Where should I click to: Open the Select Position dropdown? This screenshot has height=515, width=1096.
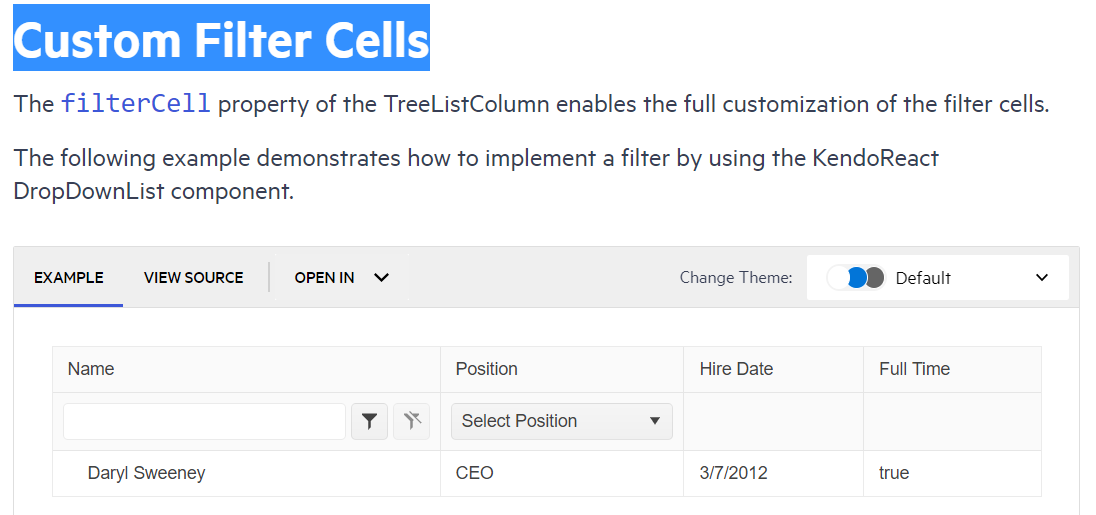(x=561, y=422)
